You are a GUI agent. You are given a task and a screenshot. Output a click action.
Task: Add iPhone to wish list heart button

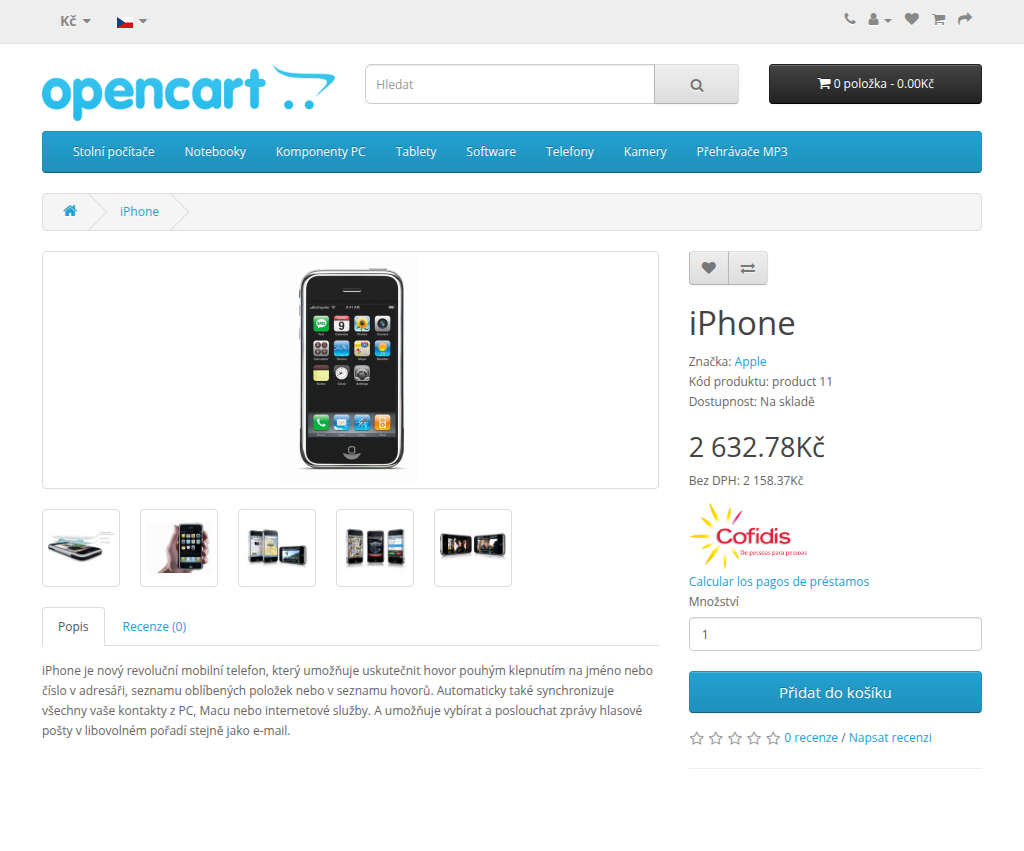[709, 268]
